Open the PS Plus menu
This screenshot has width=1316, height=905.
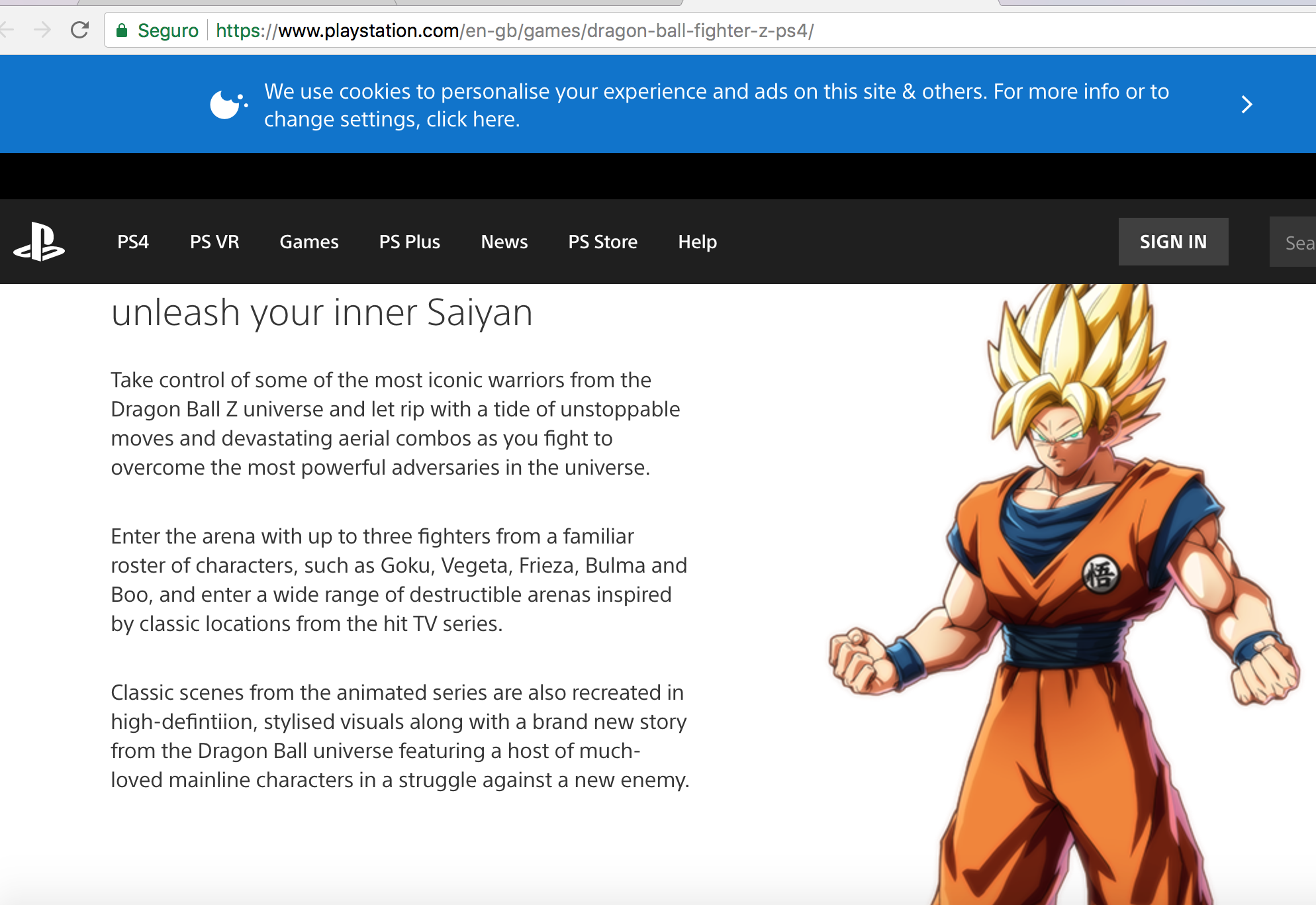pyautogui.click(x=410, y=242)
